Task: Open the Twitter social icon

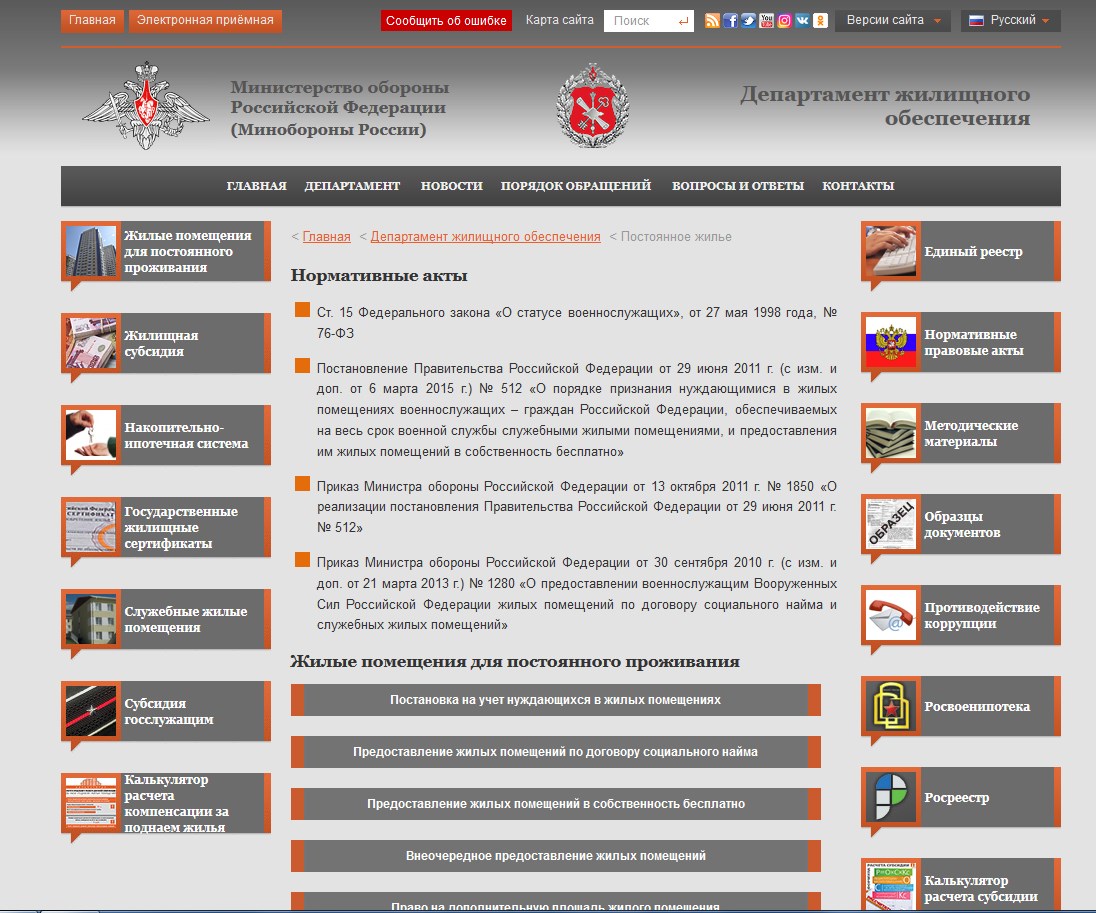Action: click(x=748, y=21)
